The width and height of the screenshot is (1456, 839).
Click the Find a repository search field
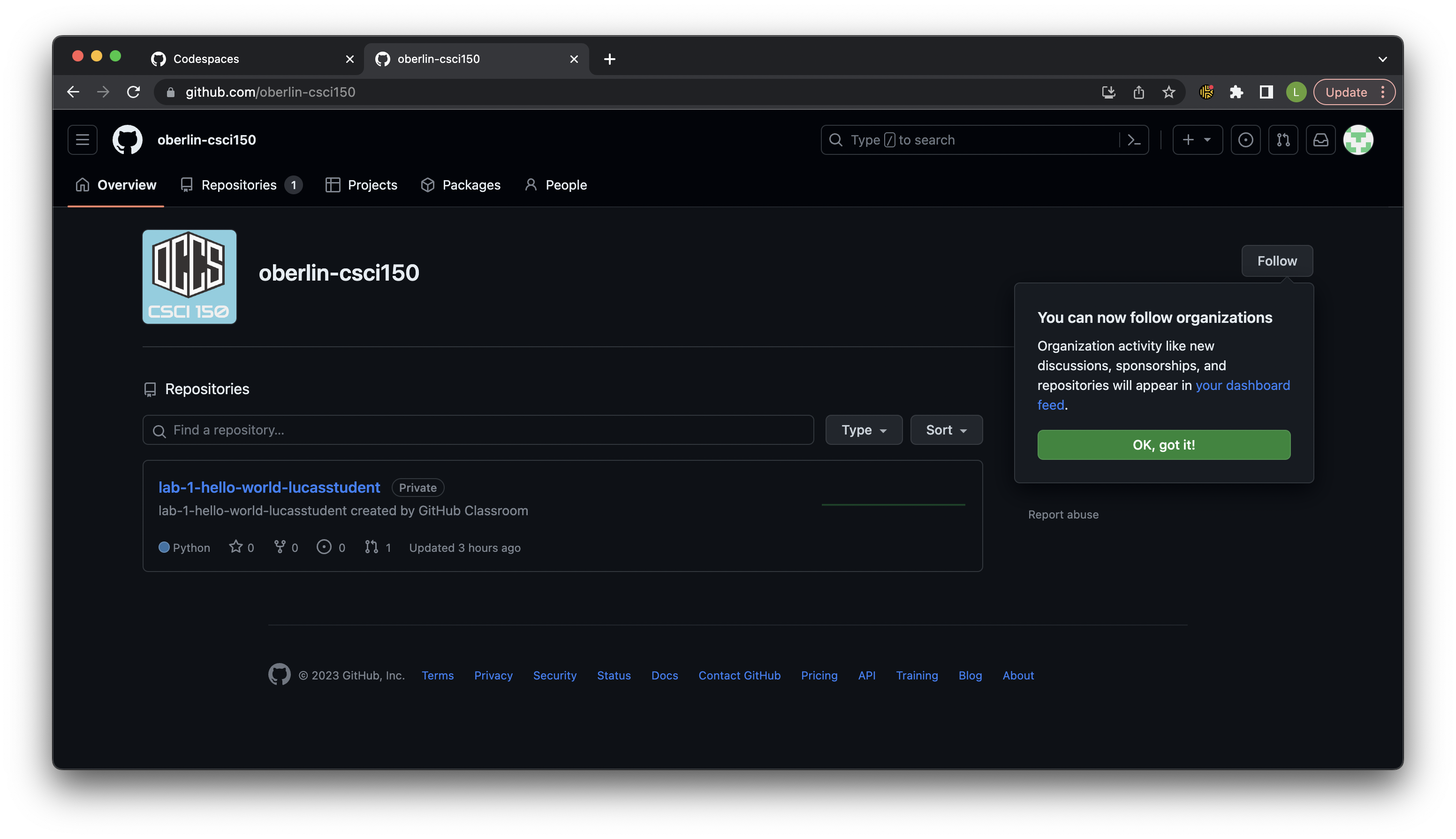pyautogui.click(x=478, y=430)
